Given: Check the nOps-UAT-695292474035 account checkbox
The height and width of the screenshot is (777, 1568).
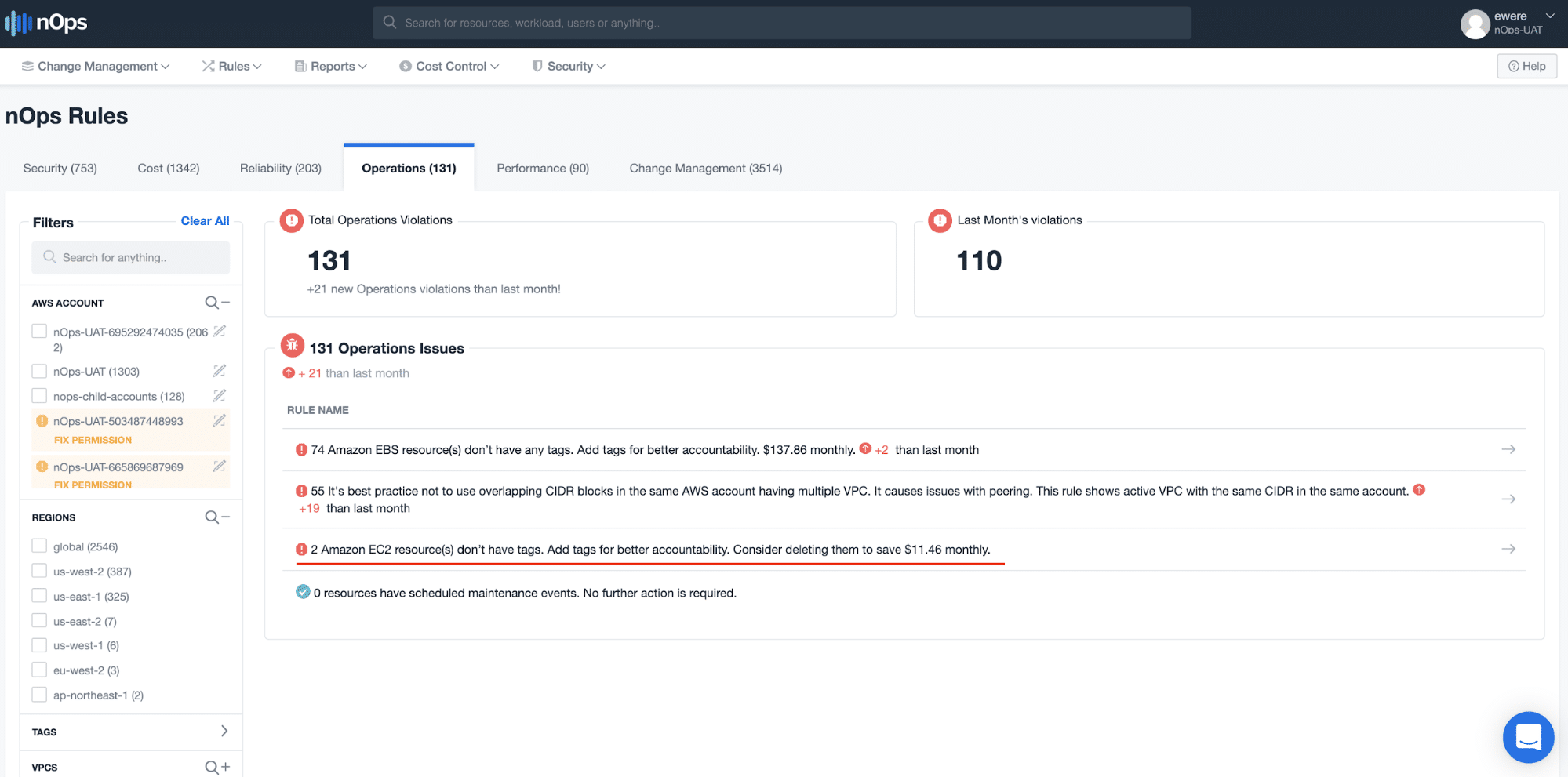Looking at the screenshot, I should pos(39,331).
